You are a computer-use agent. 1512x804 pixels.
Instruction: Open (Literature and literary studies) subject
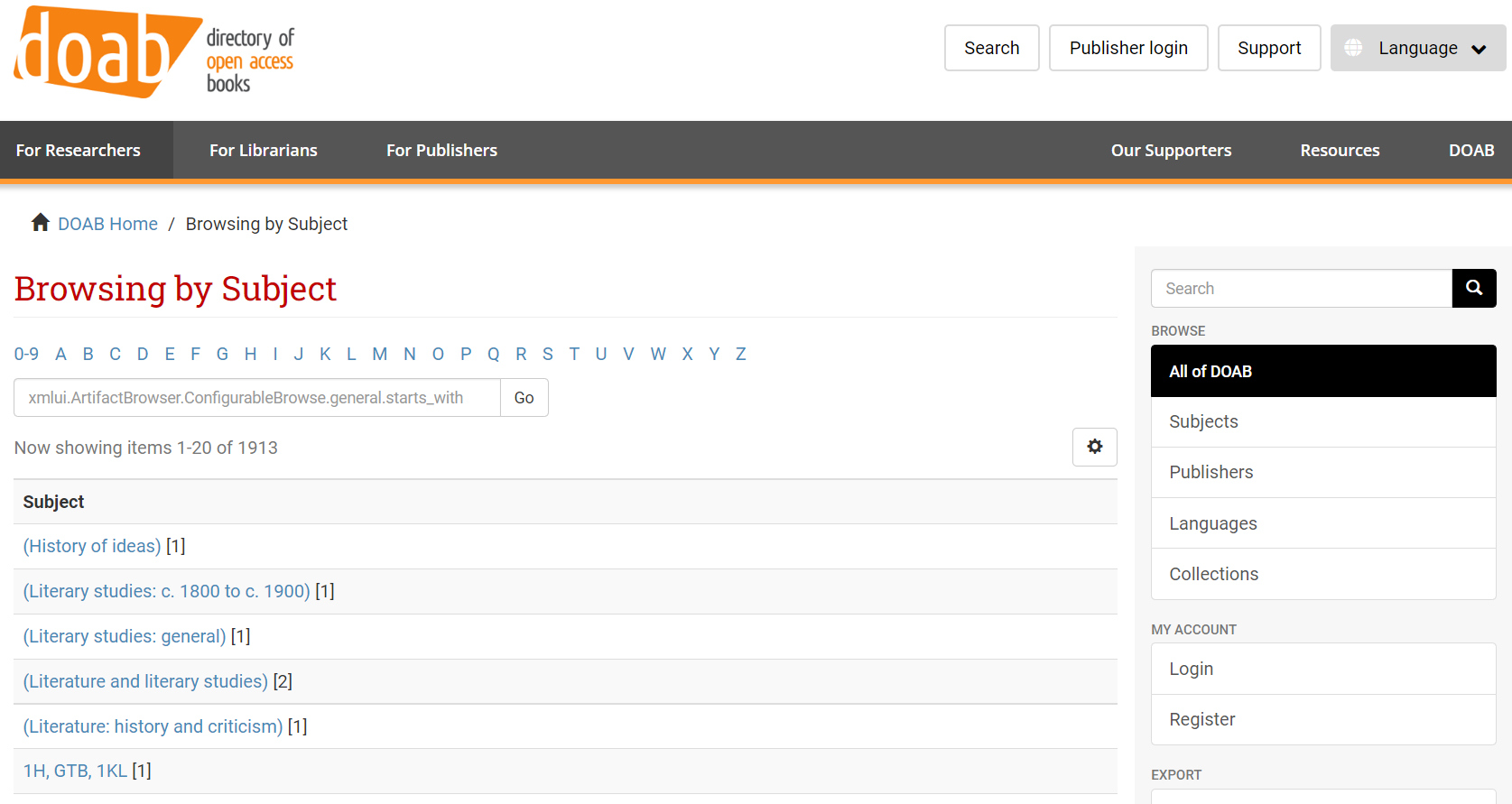tap(145, 681)
